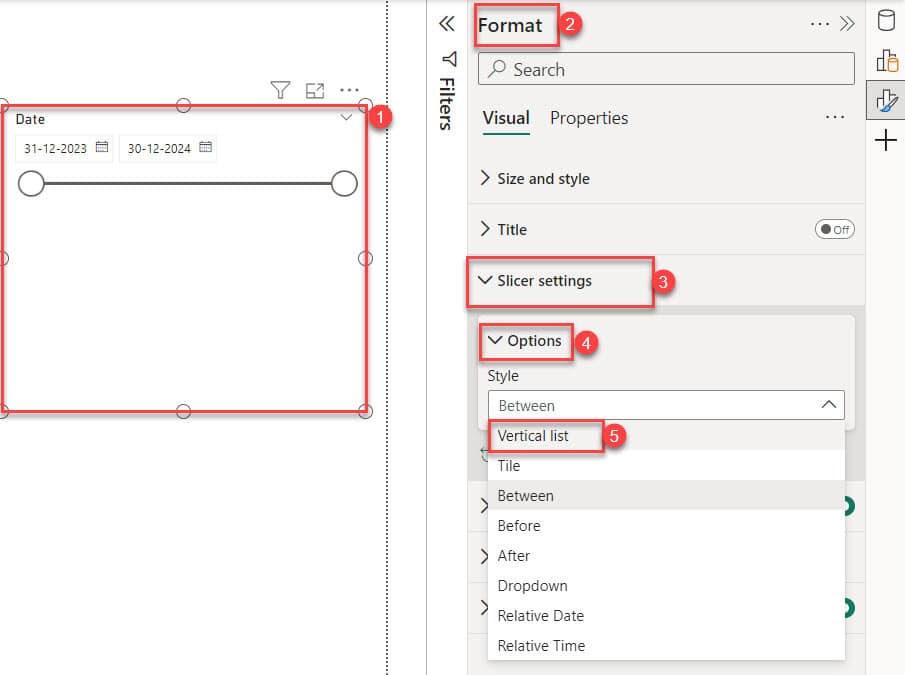Open the Data pane cylinder icon
The image size is (905, 675).
tap(886, 20)
